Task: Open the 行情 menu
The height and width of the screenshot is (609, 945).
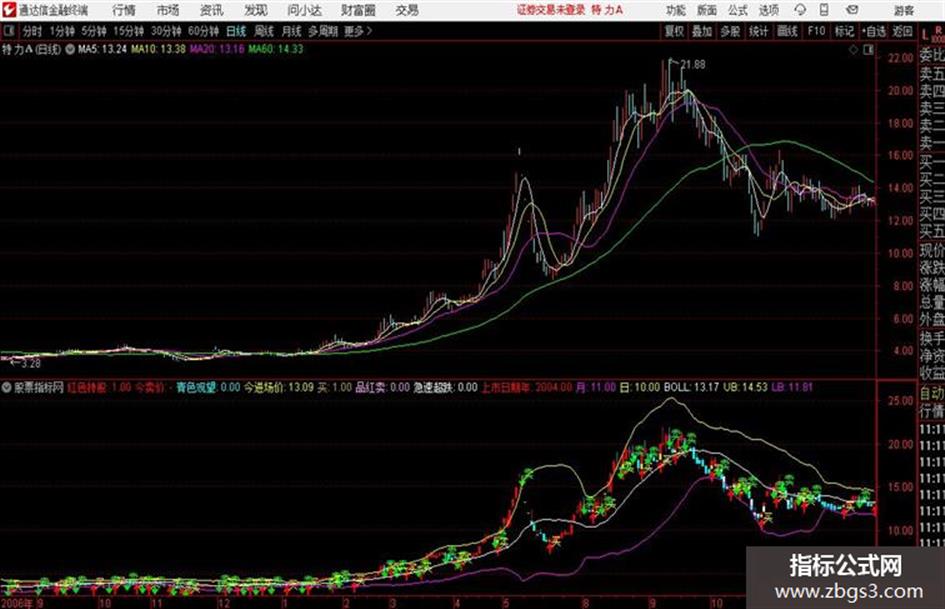Action: point(124,10)
